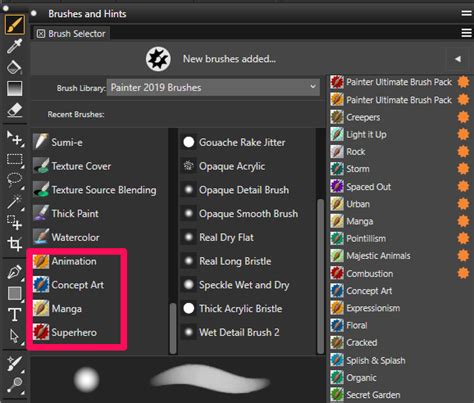Select the Opaque Smooth Brush variant
This screenshot has width=474, height=403.
248,213
